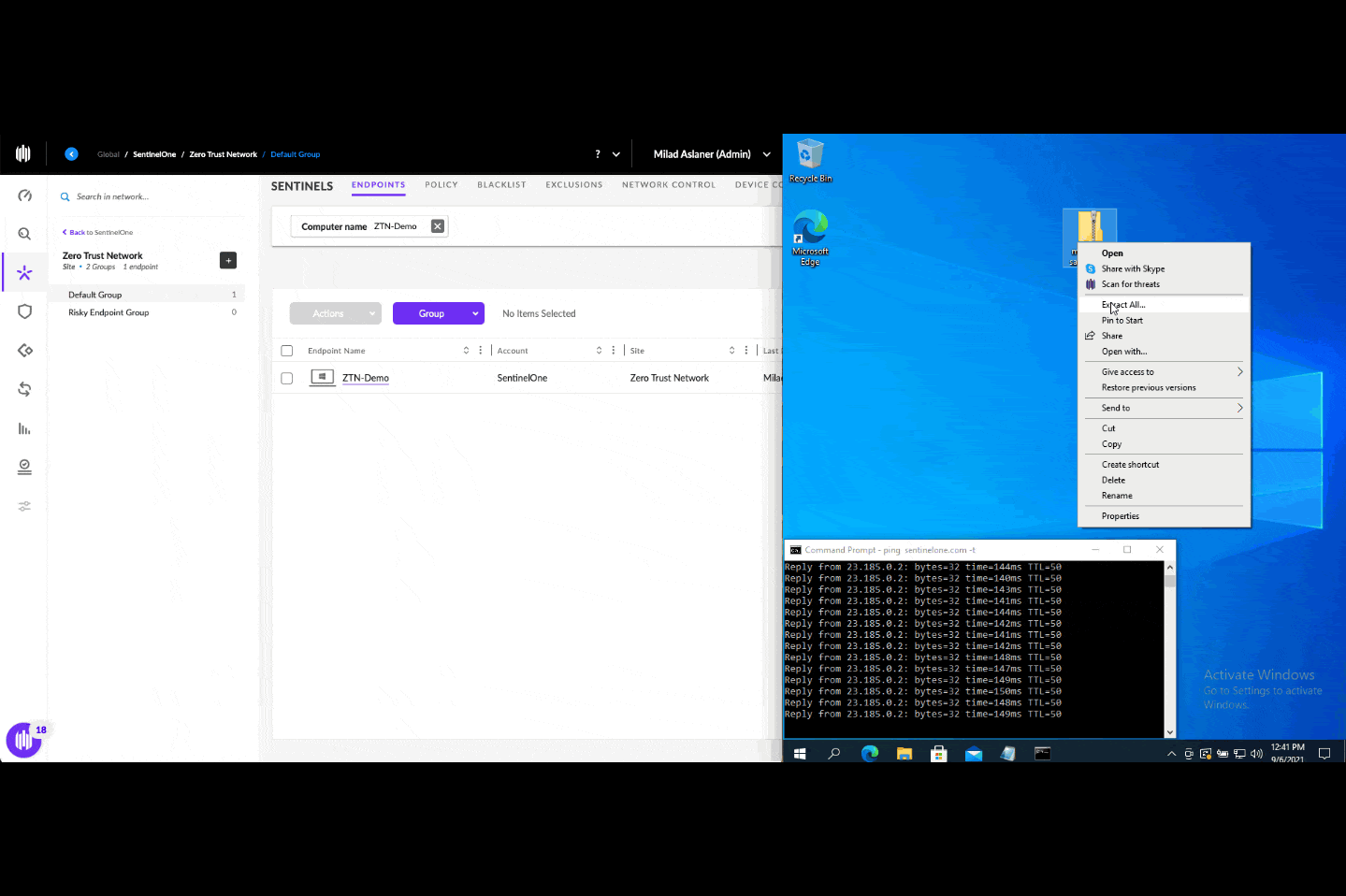1346x896 pixels.
Task: Click the reports bar chart sidebar icon
Action: [x=25, y=428]
